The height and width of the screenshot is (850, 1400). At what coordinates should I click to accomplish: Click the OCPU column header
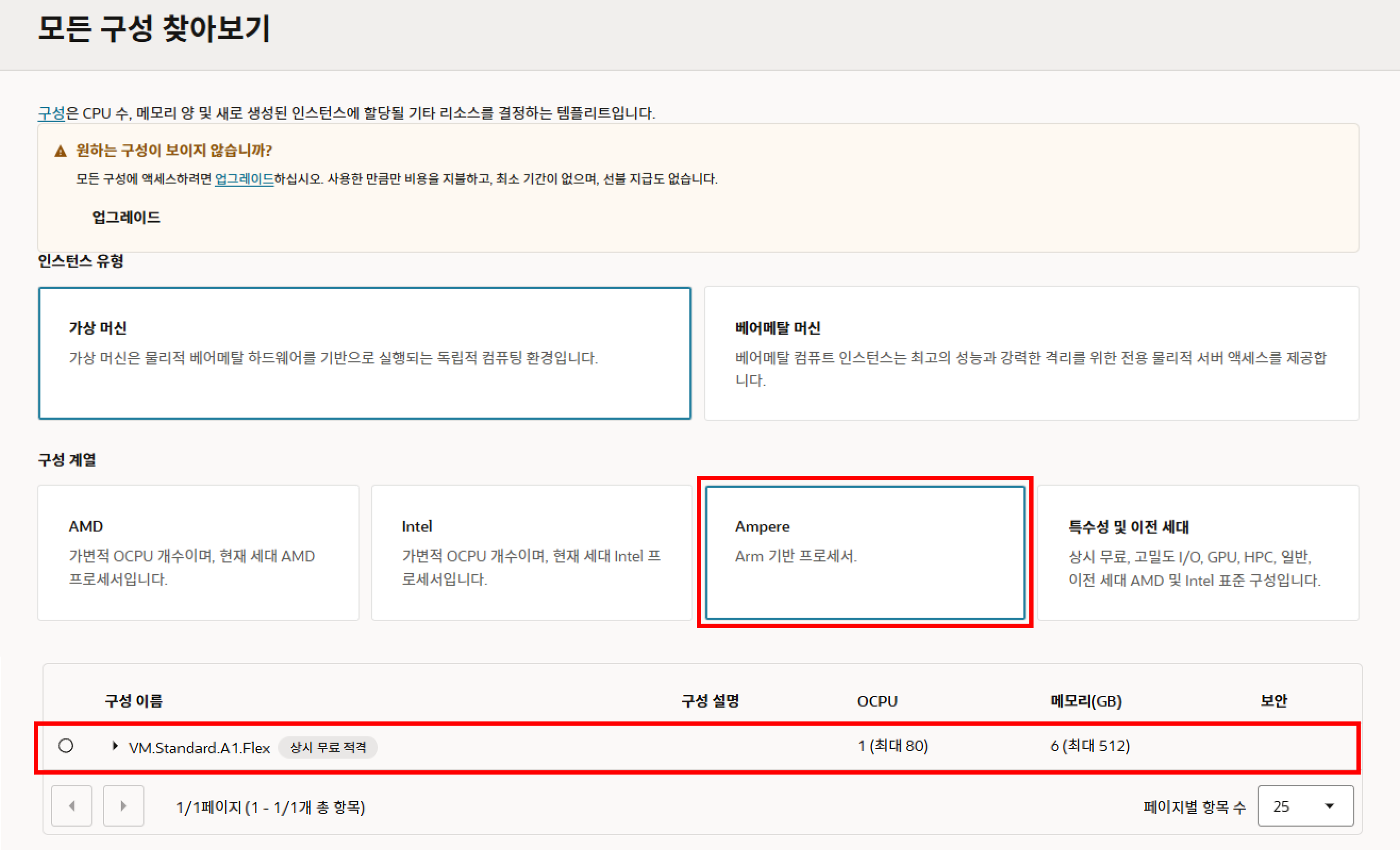(877, 701)
